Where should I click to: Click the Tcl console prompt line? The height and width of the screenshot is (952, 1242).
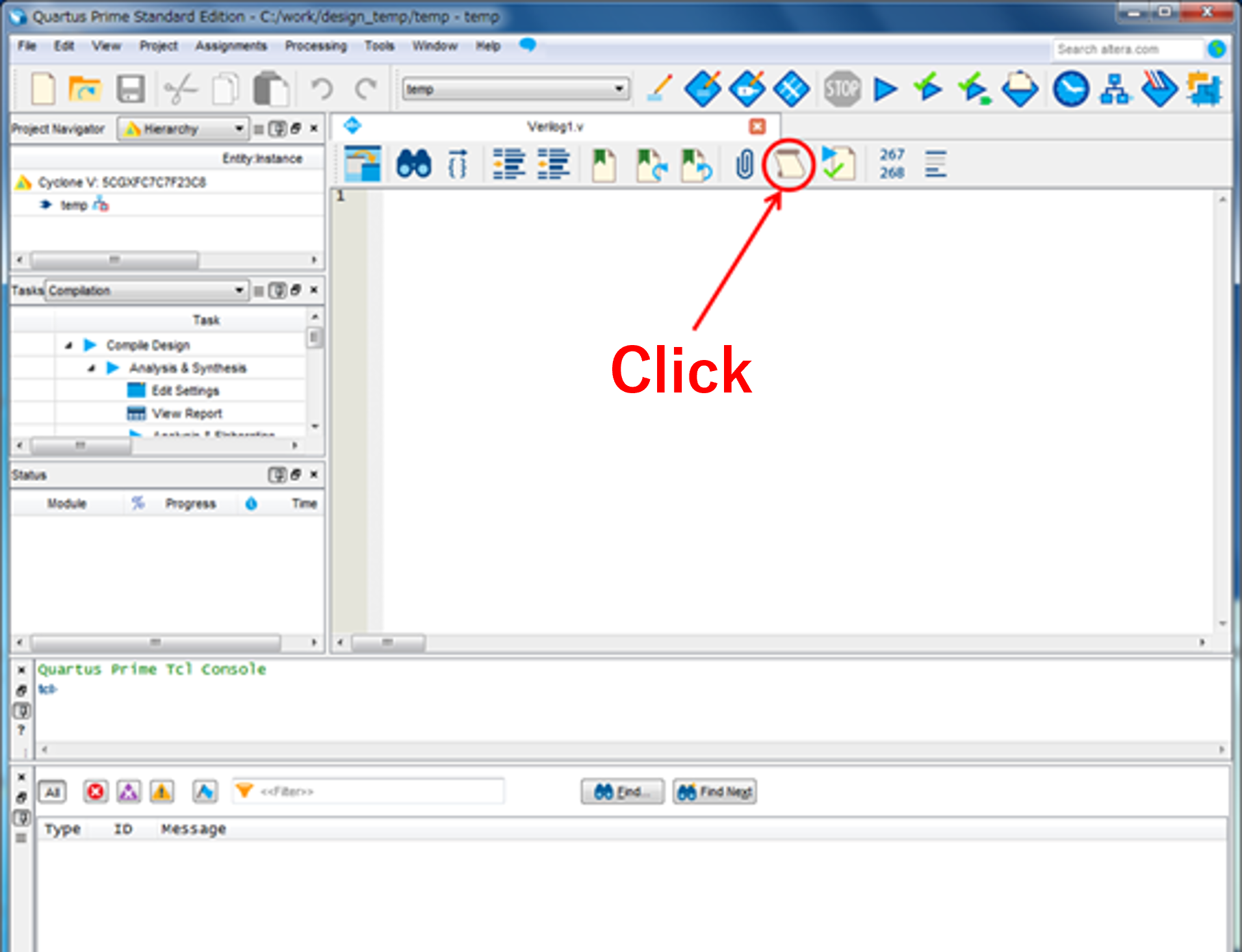47,689
